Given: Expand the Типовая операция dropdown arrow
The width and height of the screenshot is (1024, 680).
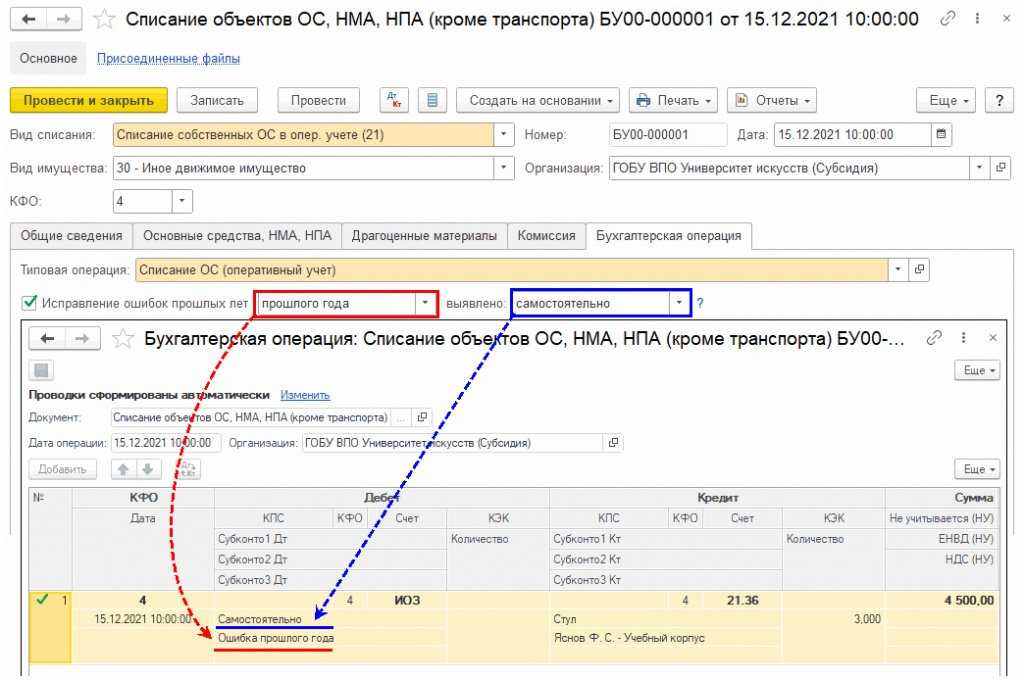Looking at the screenshot, I should coord(898,270).
